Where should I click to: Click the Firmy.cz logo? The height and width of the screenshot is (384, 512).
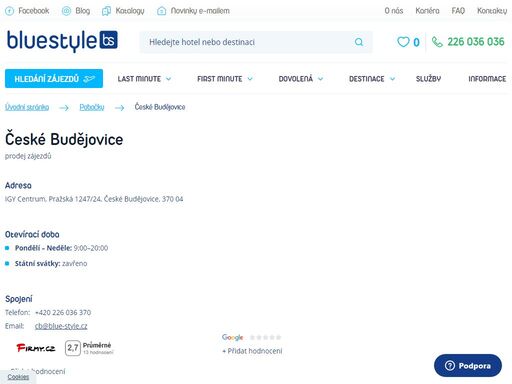click(x=36, y=348)
